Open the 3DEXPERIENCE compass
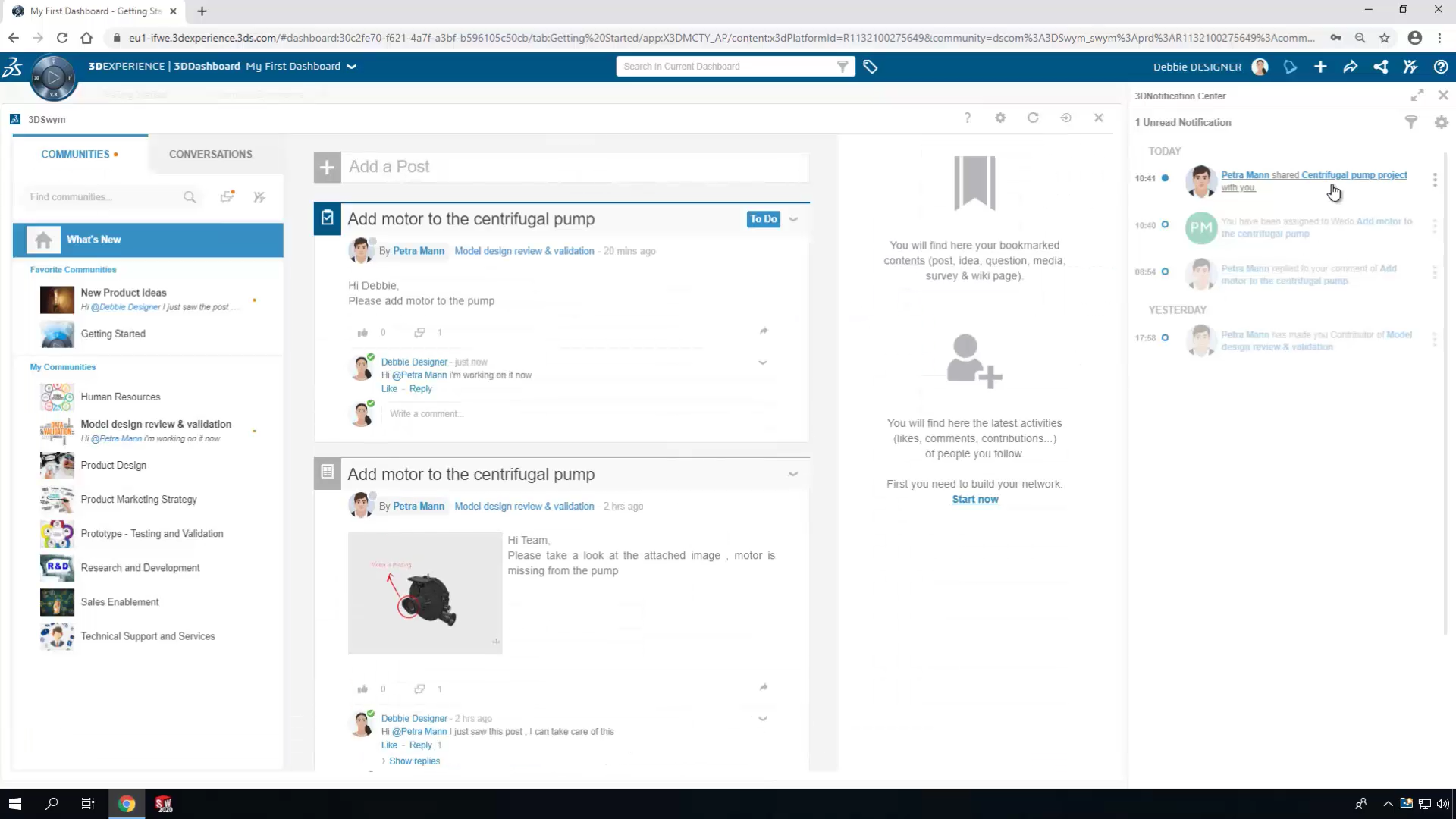 click(x=53, y=77)
